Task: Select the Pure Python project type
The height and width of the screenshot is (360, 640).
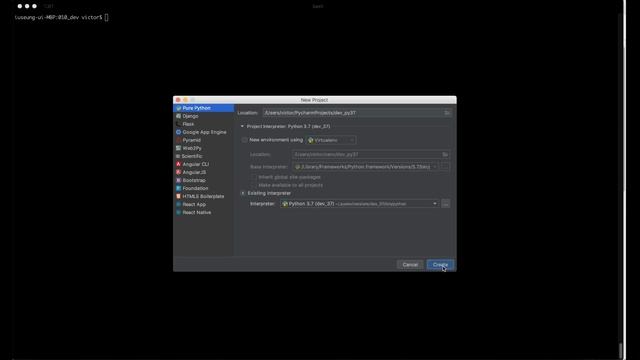Action: 203,108
